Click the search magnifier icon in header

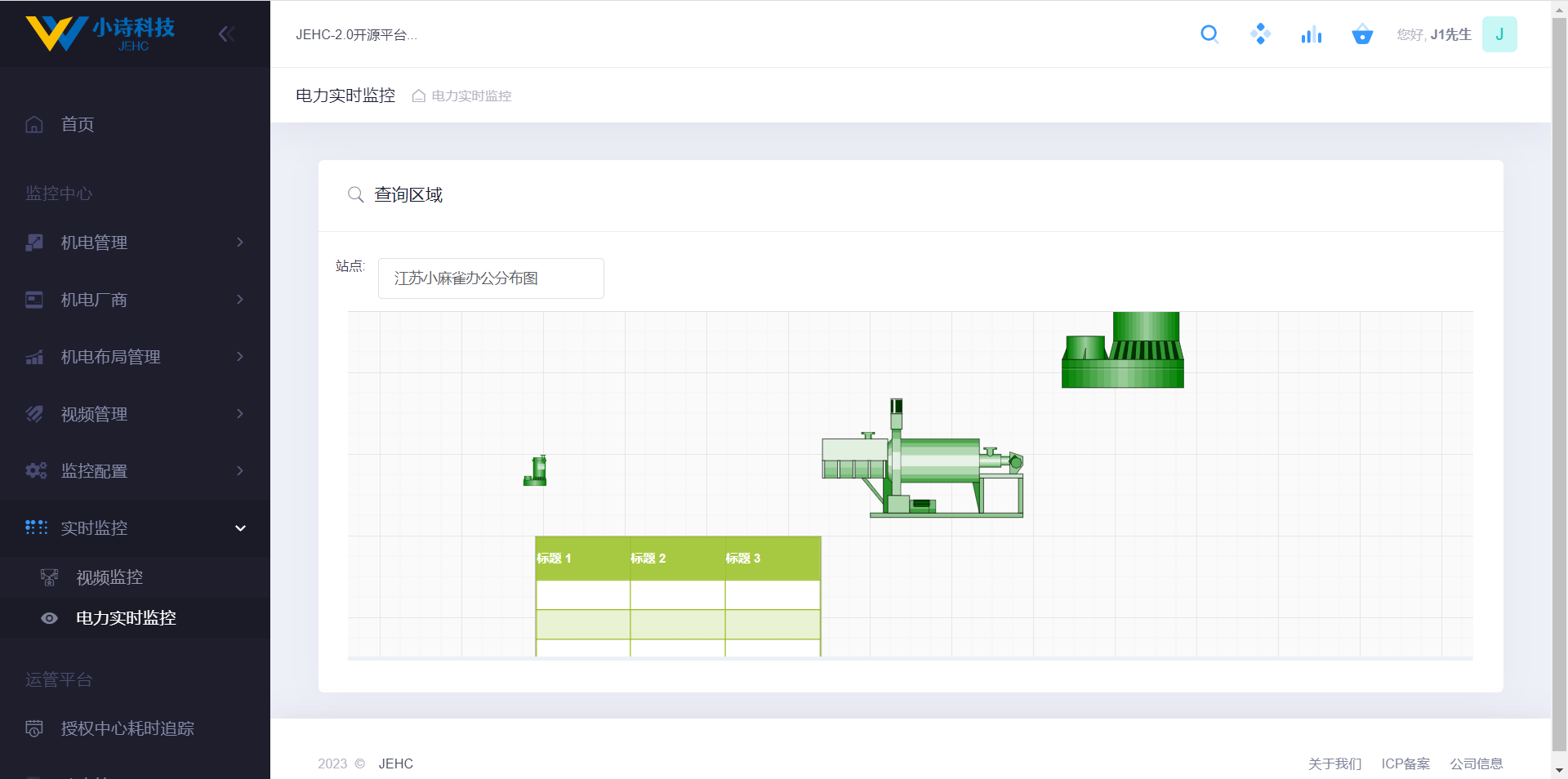click(1209, 34)
